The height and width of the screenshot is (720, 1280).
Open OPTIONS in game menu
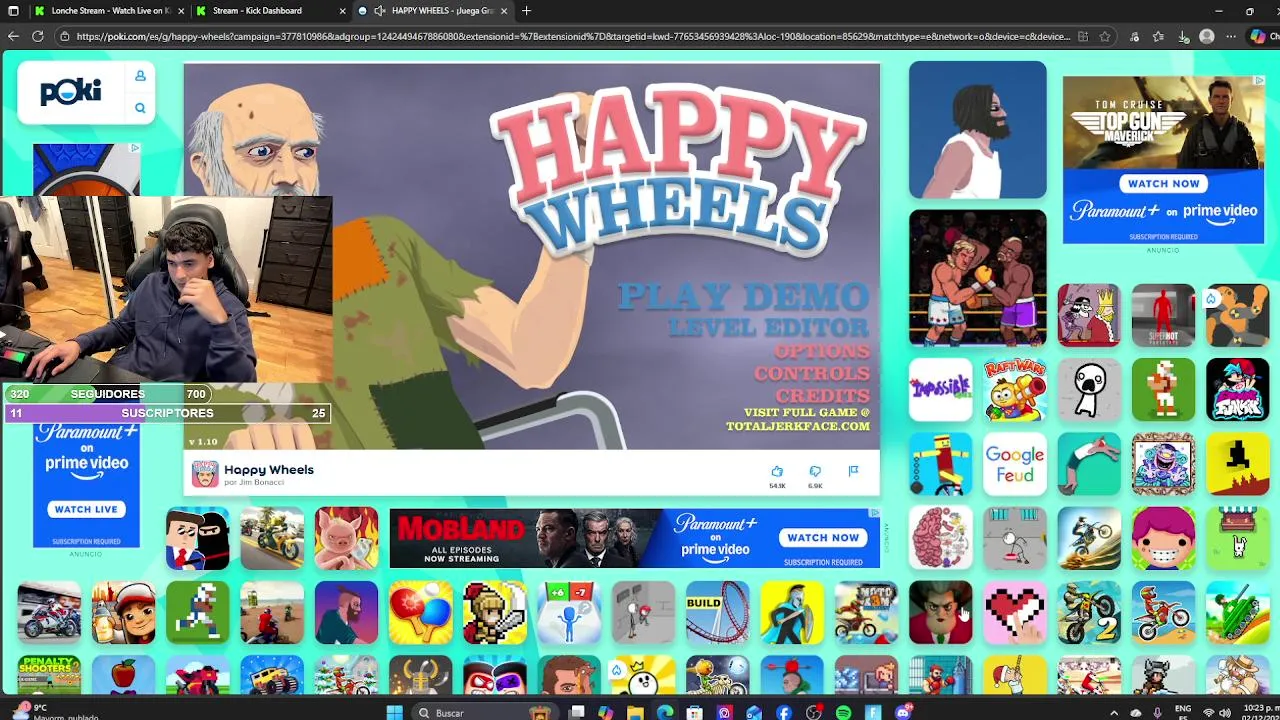pyautogui.click(x=822, y=351)
